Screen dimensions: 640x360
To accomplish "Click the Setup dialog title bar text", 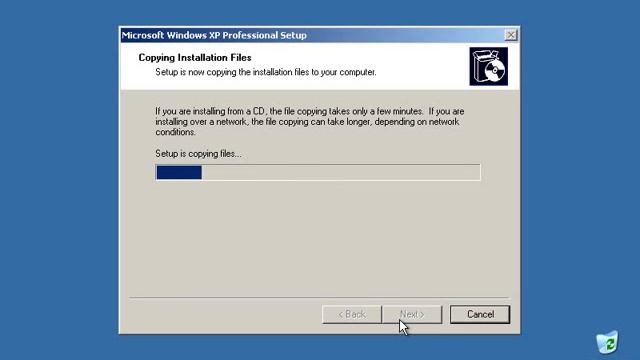I will click(x=214, y=35).
